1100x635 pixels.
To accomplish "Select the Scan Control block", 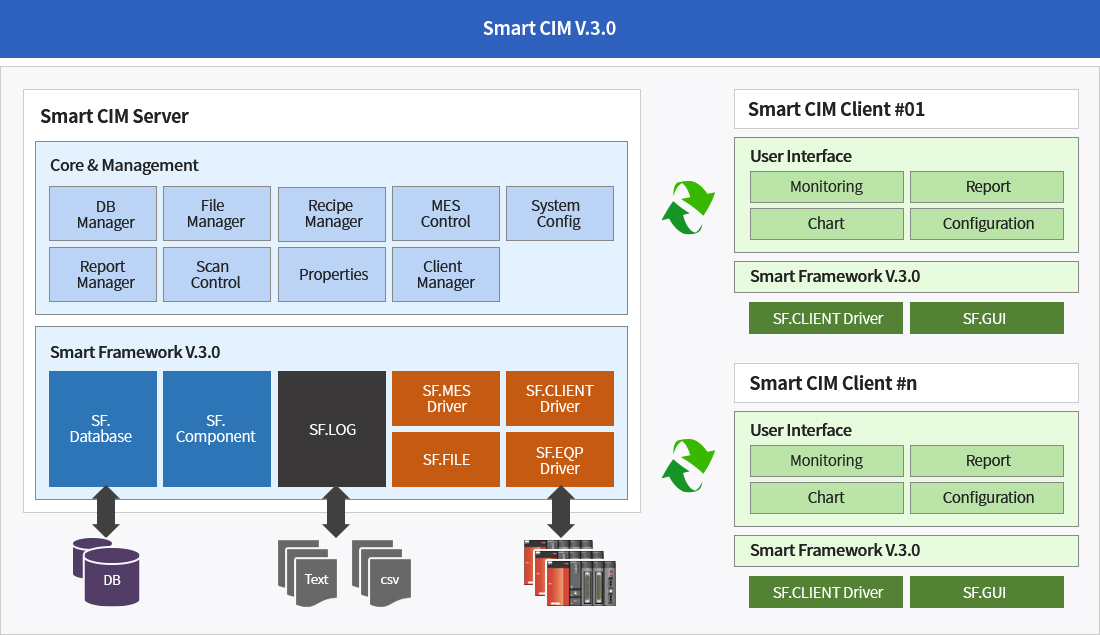I will tap(217, 274).
